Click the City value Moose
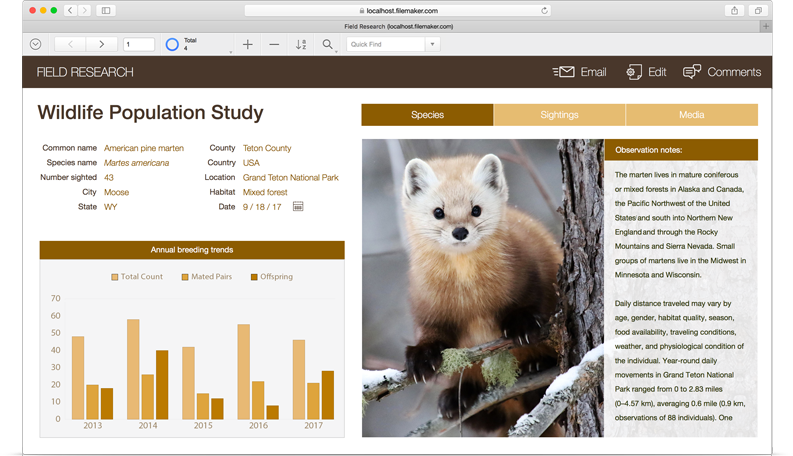 point(116,192)
